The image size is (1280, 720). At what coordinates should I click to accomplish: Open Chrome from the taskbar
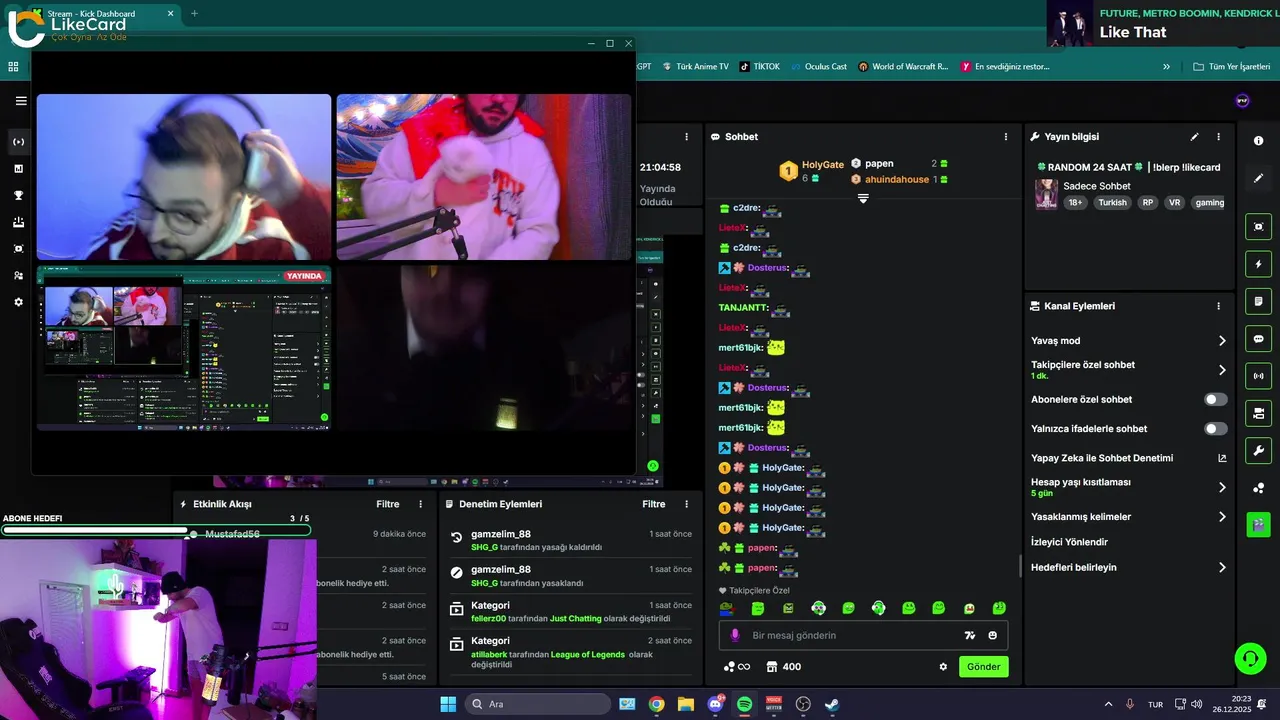(656, 704)
